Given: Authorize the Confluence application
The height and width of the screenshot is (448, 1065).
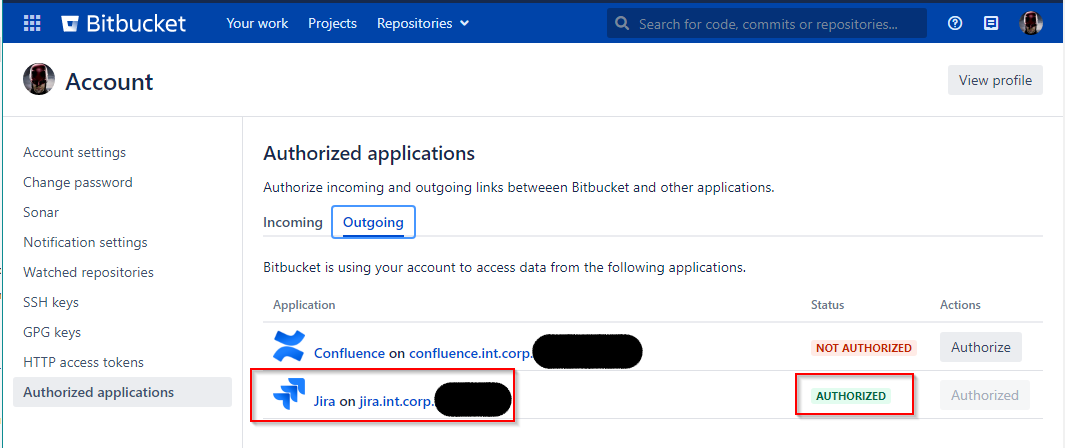Looking at the screenshot, I should point(980,347).
